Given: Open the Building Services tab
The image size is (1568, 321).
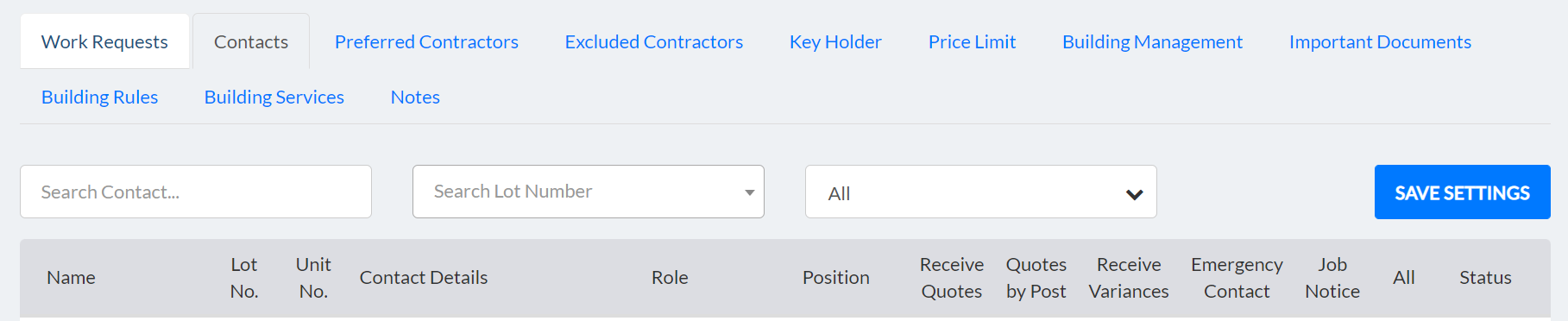Looking at the screenshot, I should pos(274,97).
